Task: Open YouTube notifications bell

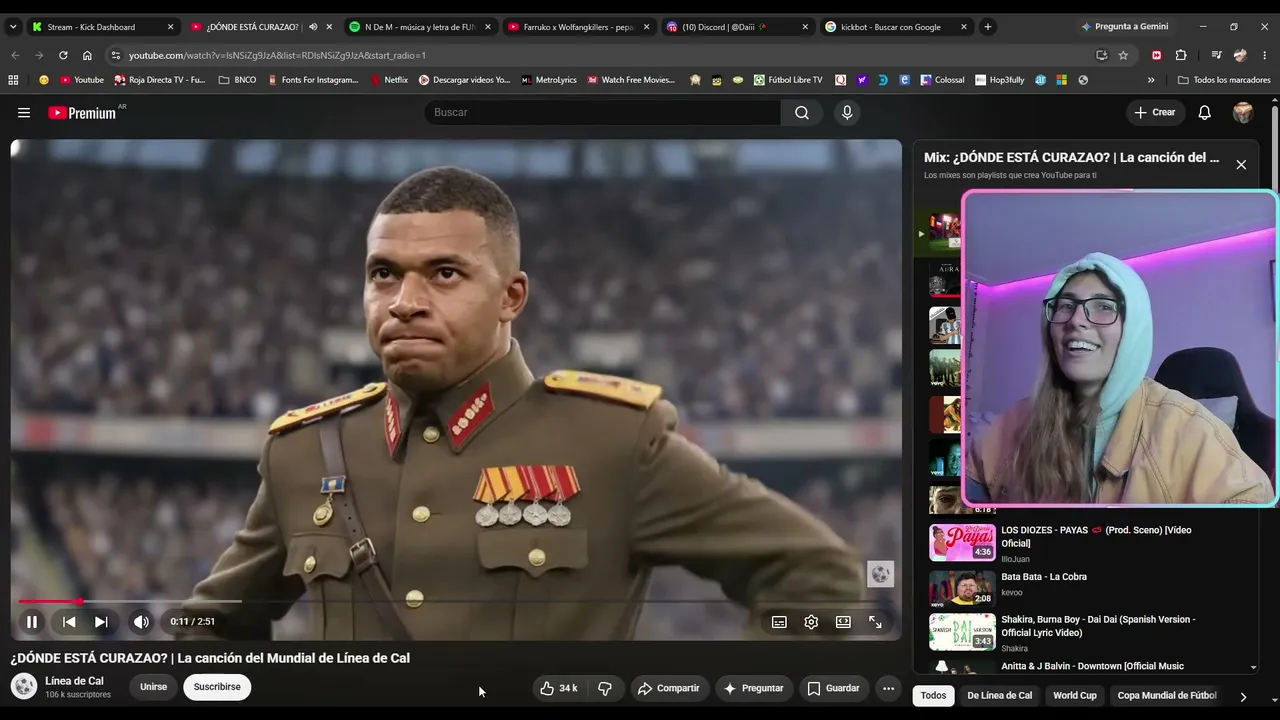Action: click(x=1205, y=113)
